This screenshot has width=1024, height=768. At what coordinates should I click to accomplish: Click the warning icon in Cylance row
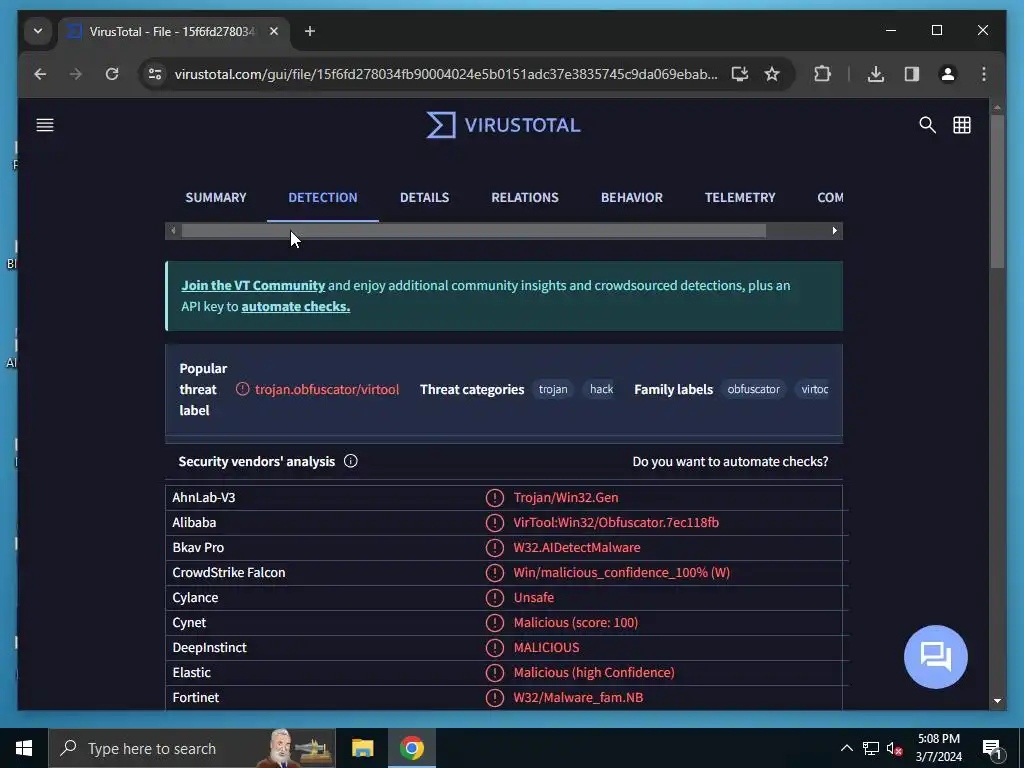point(494,598)
